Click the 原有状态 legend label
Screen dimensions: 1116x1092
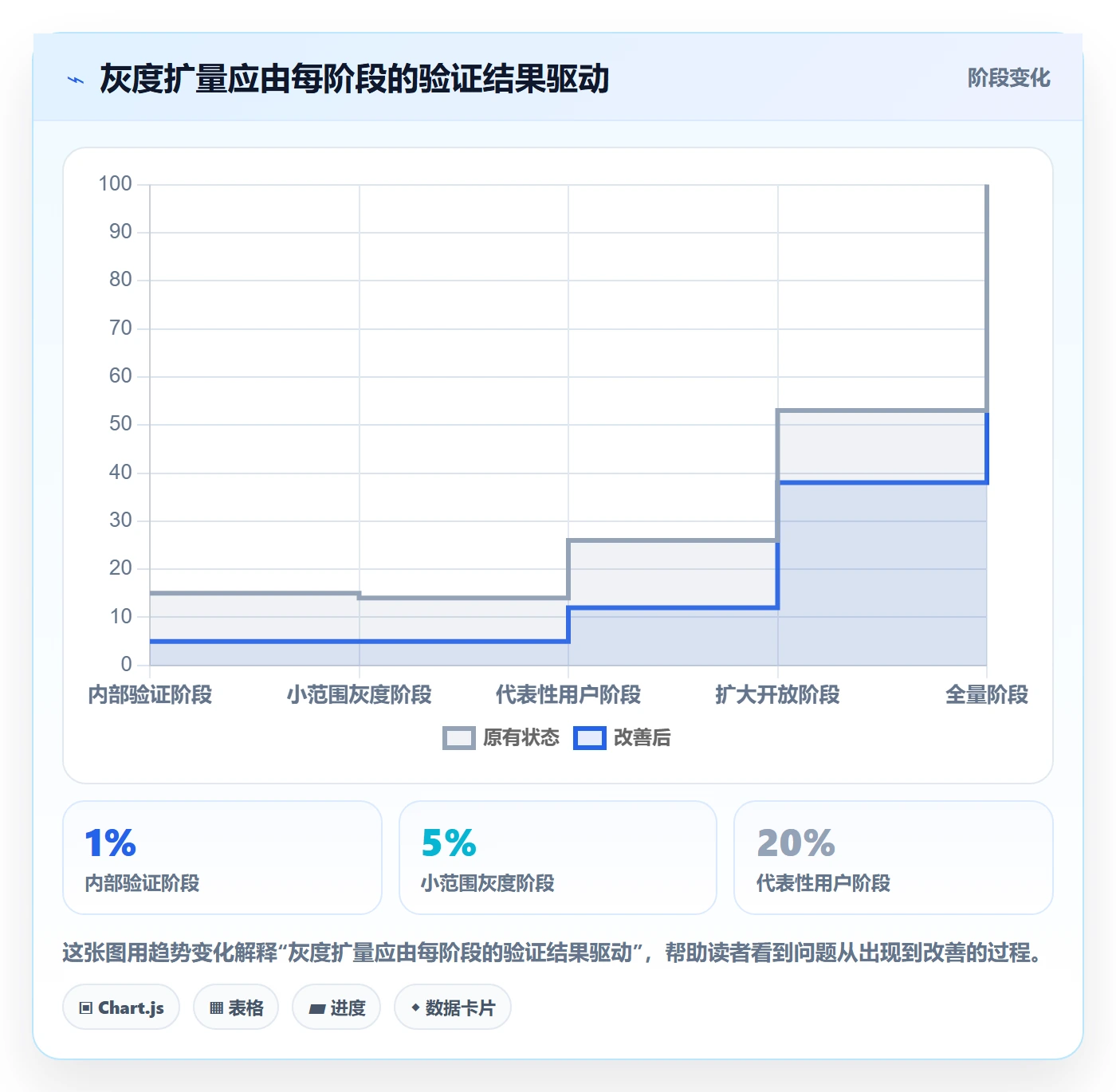click(521, 738)
